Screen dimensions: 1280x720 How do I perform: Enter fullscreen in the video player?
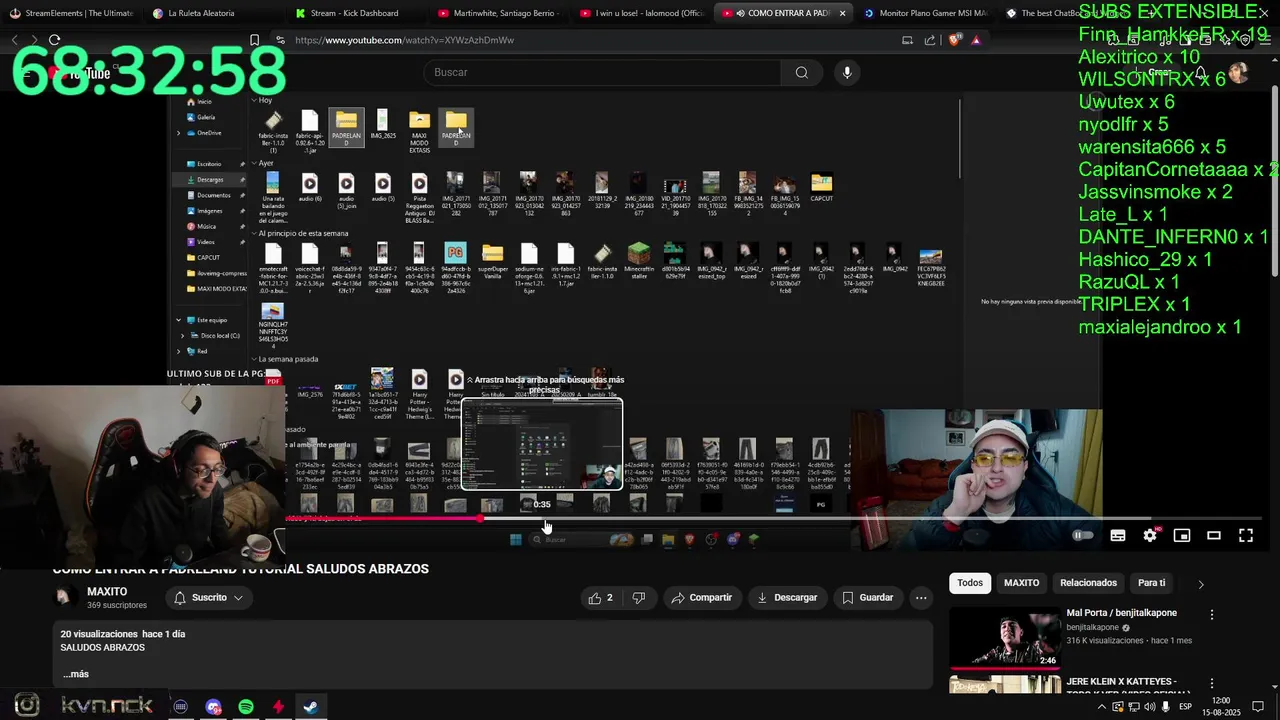tap(1246, 535)
